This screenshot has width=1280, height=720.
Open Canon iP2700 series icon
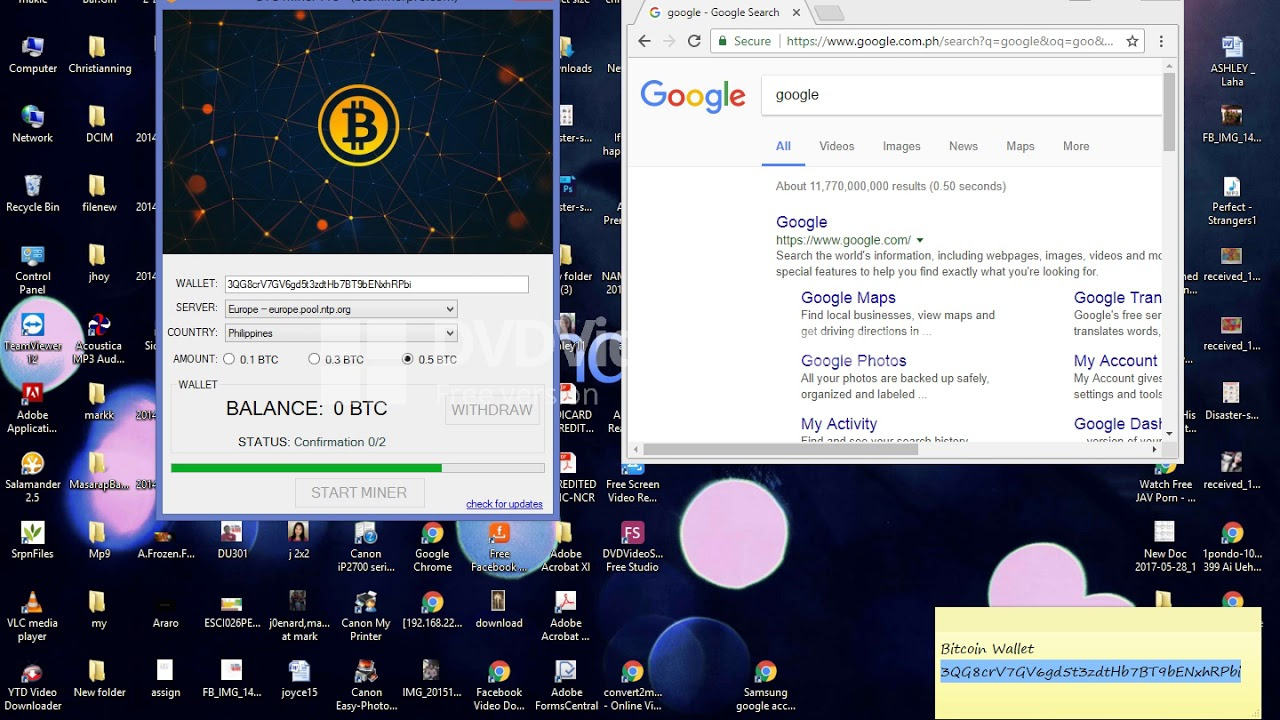(366, 546)
